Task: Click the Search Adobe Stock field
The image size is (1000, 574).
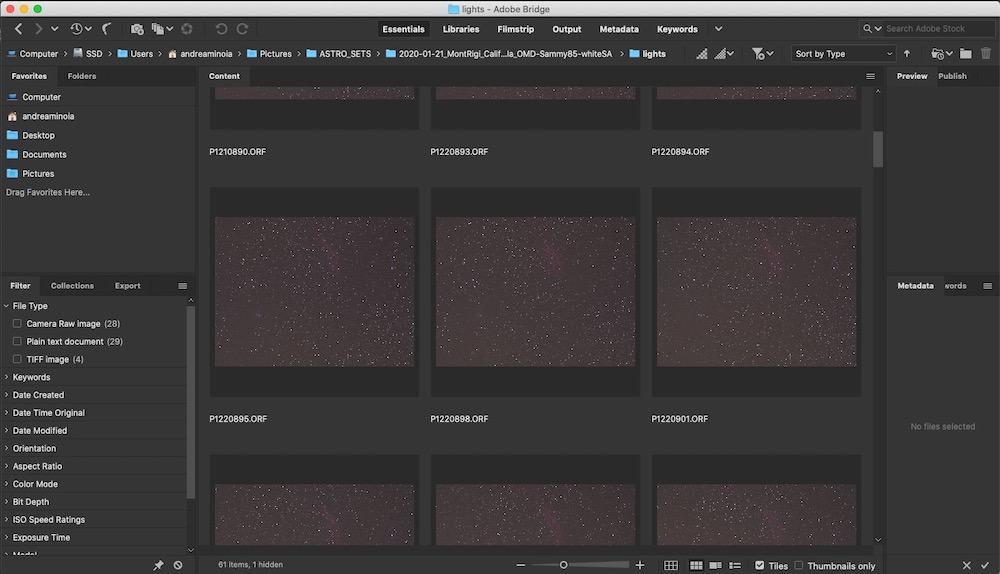Action: (939, 29)
